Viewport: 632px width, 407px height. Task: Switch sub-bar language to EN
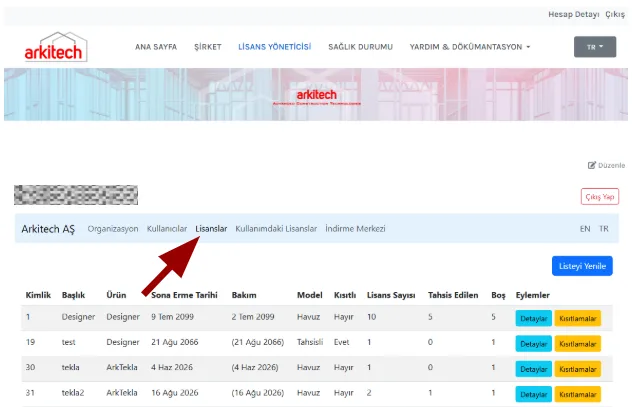(585, 228)
